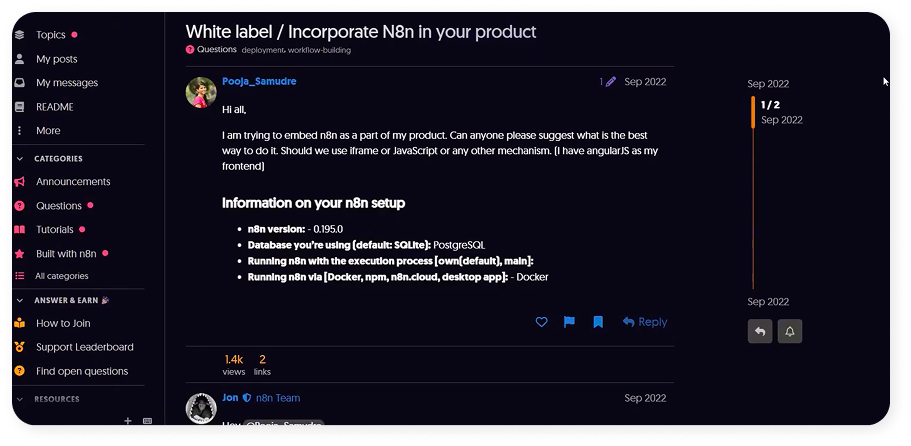Click the deployment tag
This screenshot has height=446, width=911.
pyautogui.click(x=263, y=50)
